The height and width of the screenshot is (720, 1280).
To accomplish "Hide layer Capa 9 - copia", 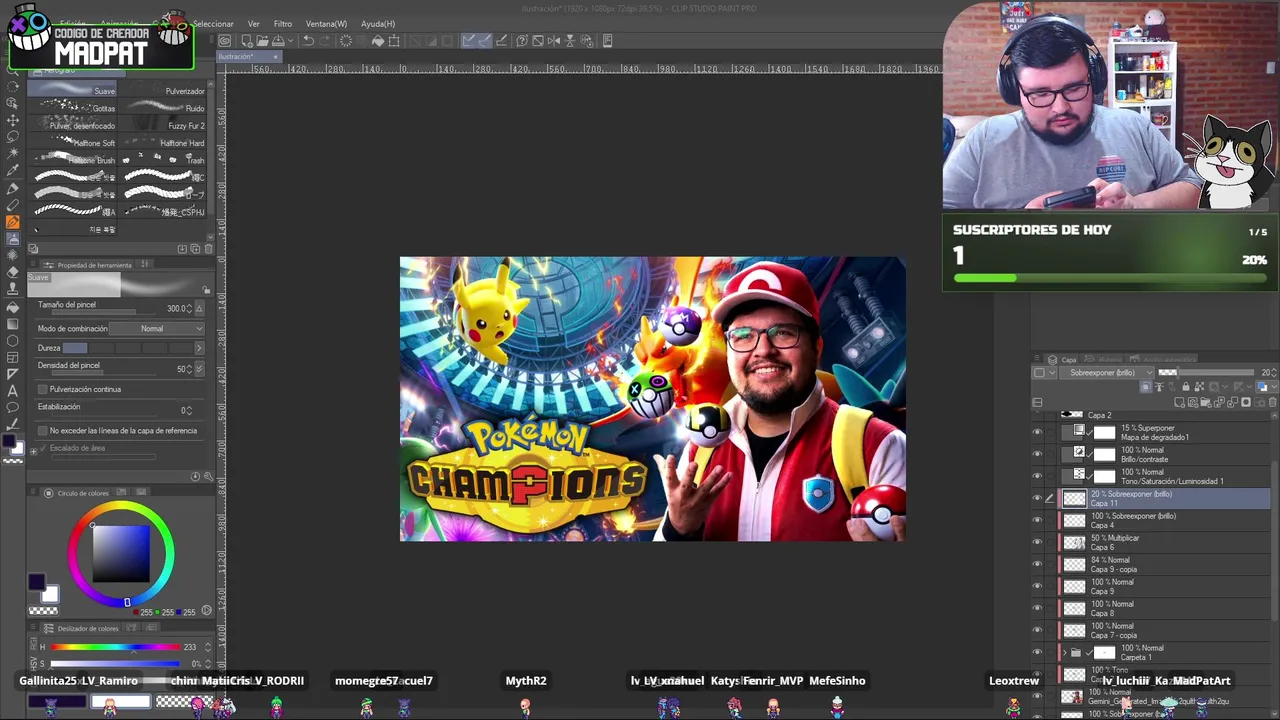I will pos(1037,564).
